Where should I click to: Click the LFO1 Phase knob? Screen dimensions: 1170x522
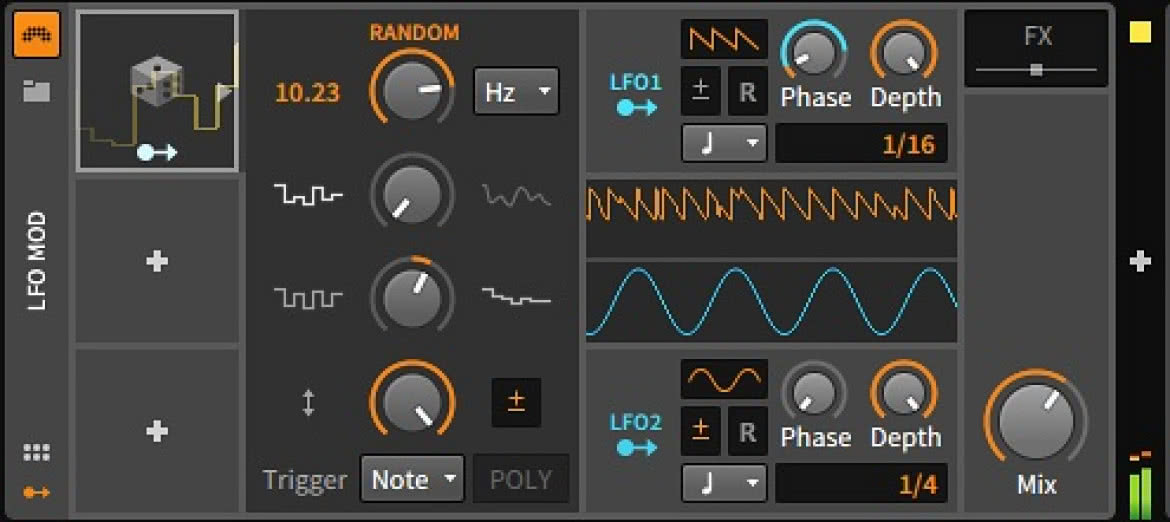coord(813,54)
